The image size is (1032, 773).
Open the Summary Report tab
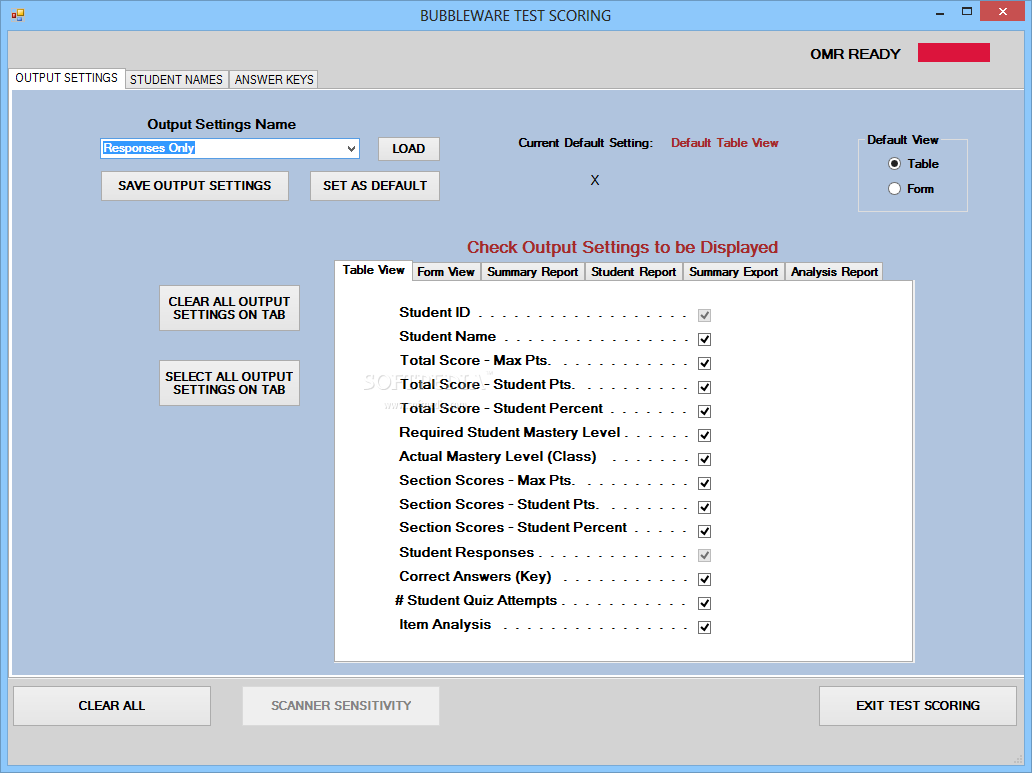pos(532,272)
